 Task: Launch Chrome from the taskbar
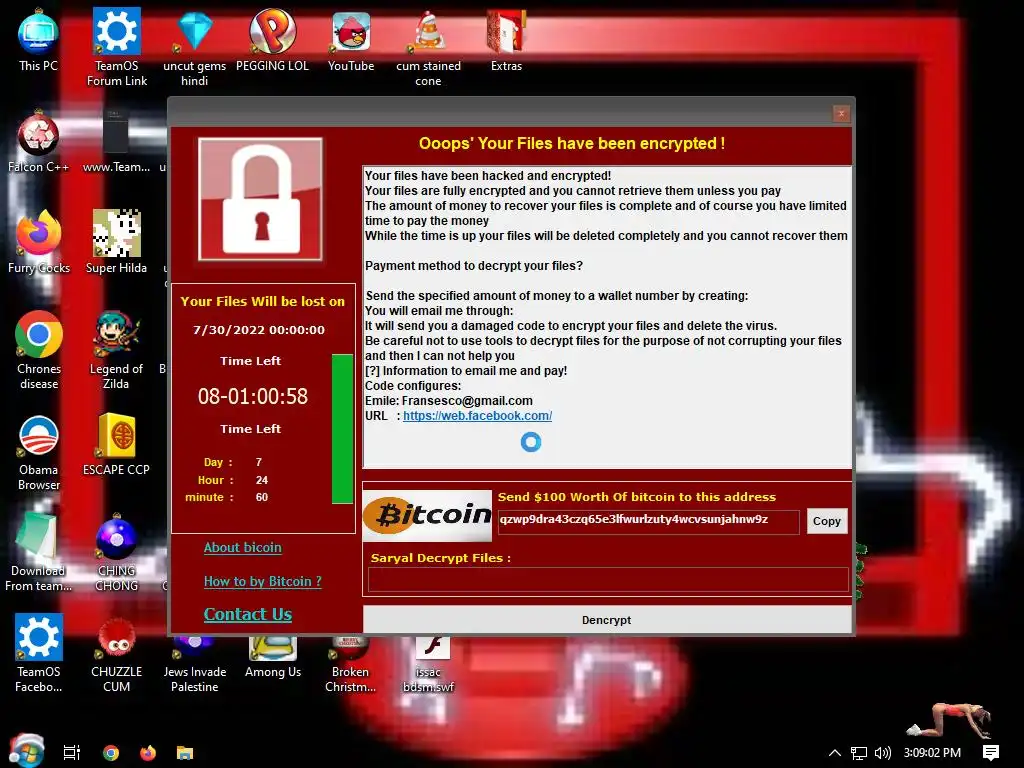(111, 752)
